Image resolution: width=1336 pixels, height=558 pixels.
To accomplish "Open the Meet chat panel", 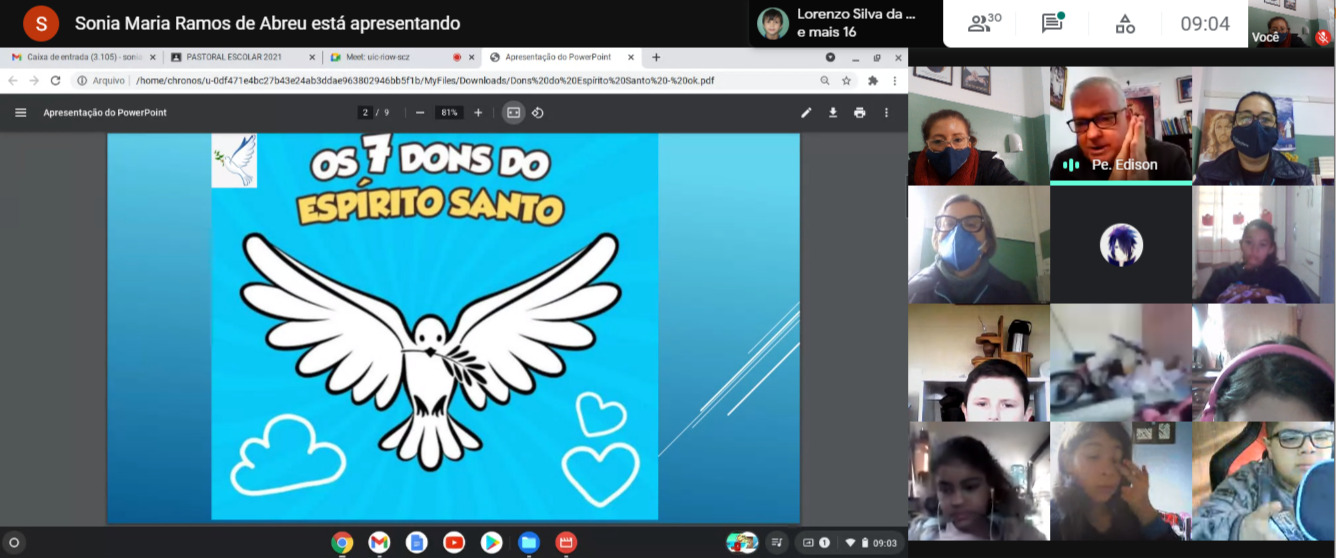I will [1052, 24].
